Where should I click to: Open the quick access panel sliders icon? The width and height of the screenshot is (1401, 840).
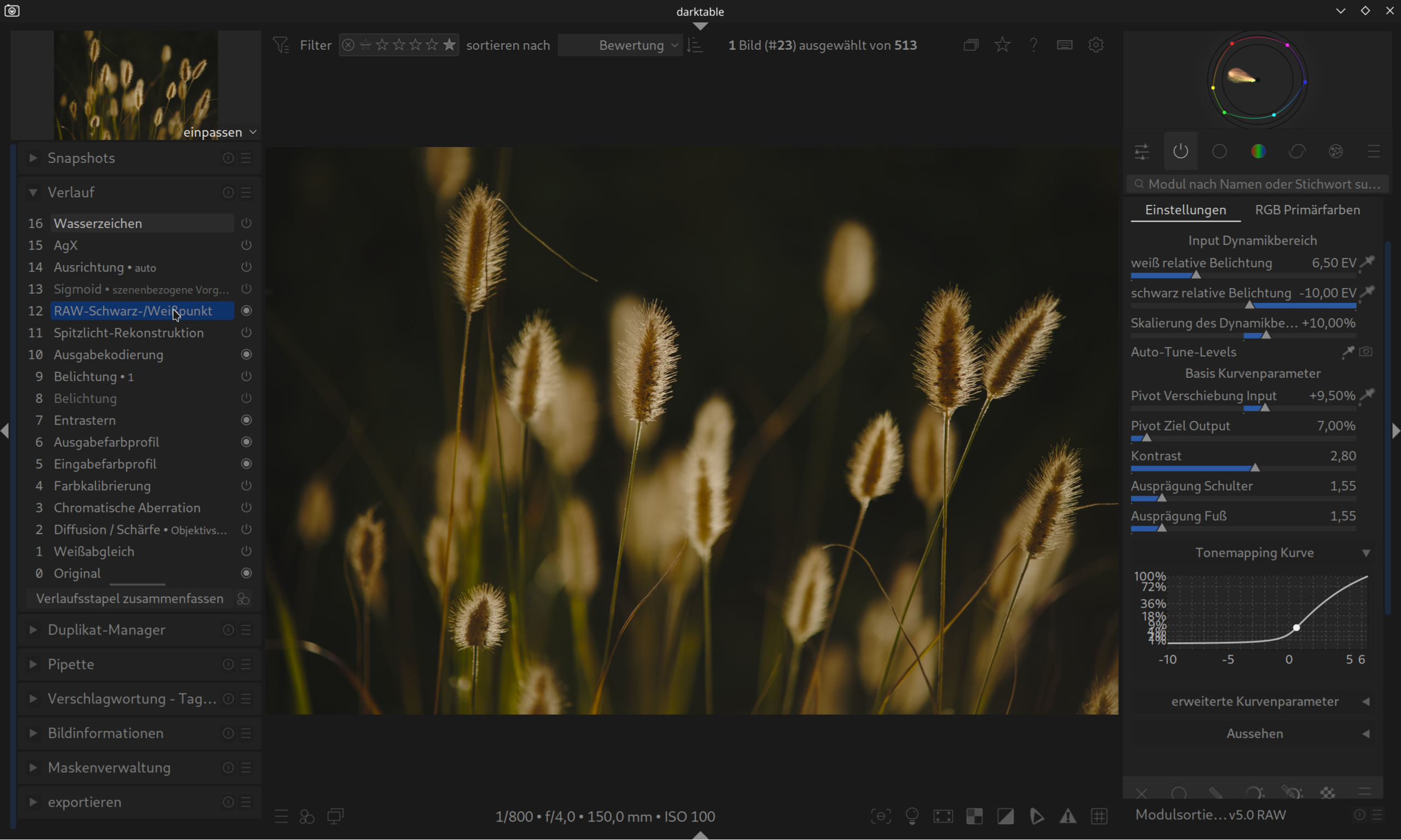1142,151
